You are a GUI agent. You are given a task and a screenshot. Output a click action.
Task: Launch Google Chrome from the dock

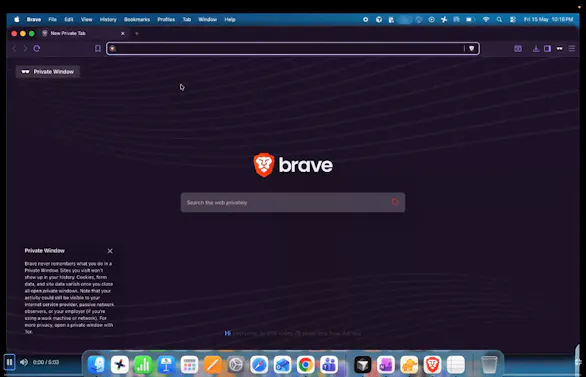tap(305, 364)
